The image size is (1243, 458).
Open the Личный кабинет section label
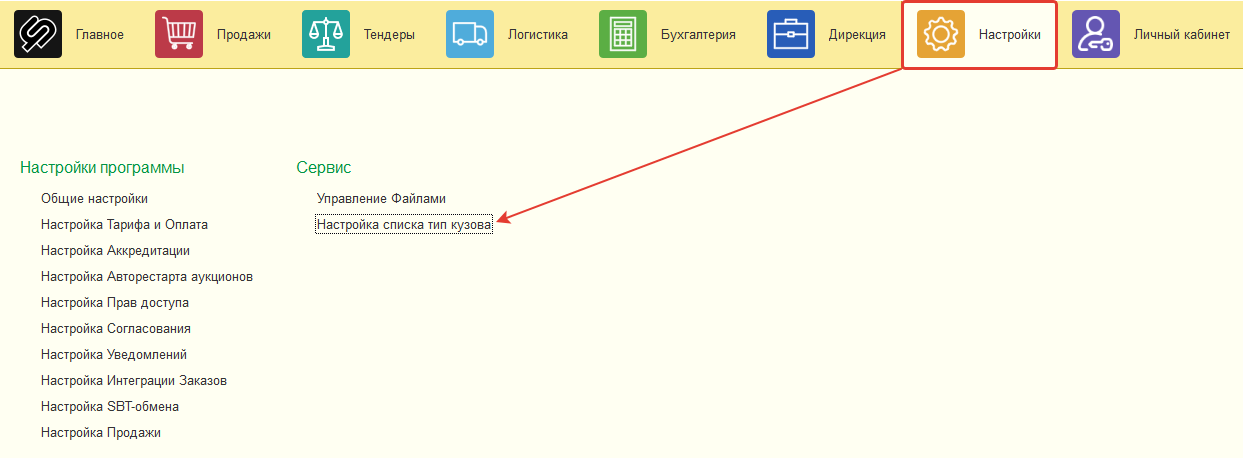(x=1182, y=35)
